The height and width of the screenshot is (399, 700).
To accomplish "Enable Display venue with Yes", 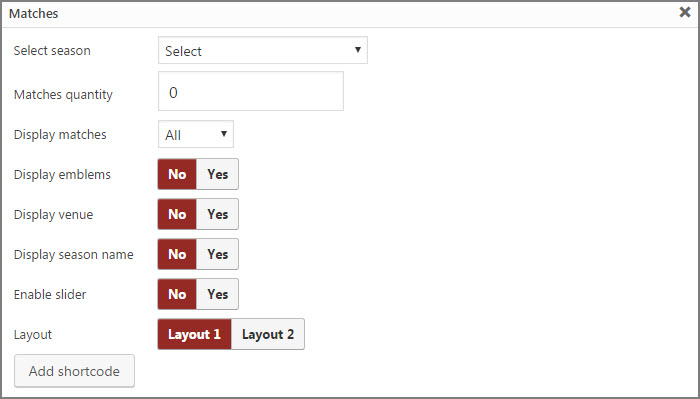I will tap(217, 214).
